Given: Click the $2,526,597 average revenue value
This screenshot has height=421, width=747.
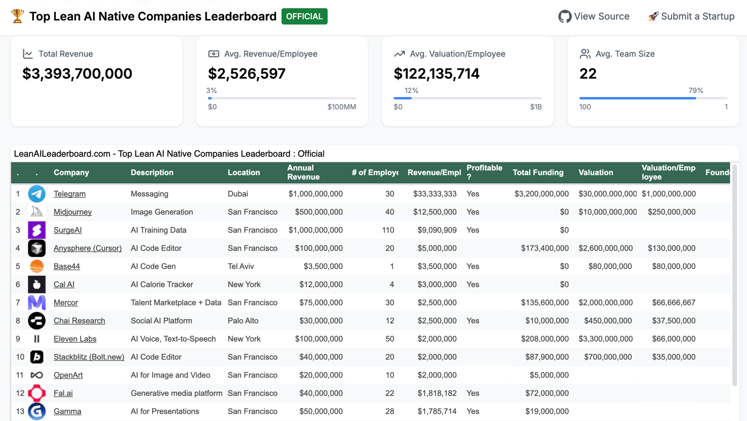Looking at the screenshot, I should point(247,74).
